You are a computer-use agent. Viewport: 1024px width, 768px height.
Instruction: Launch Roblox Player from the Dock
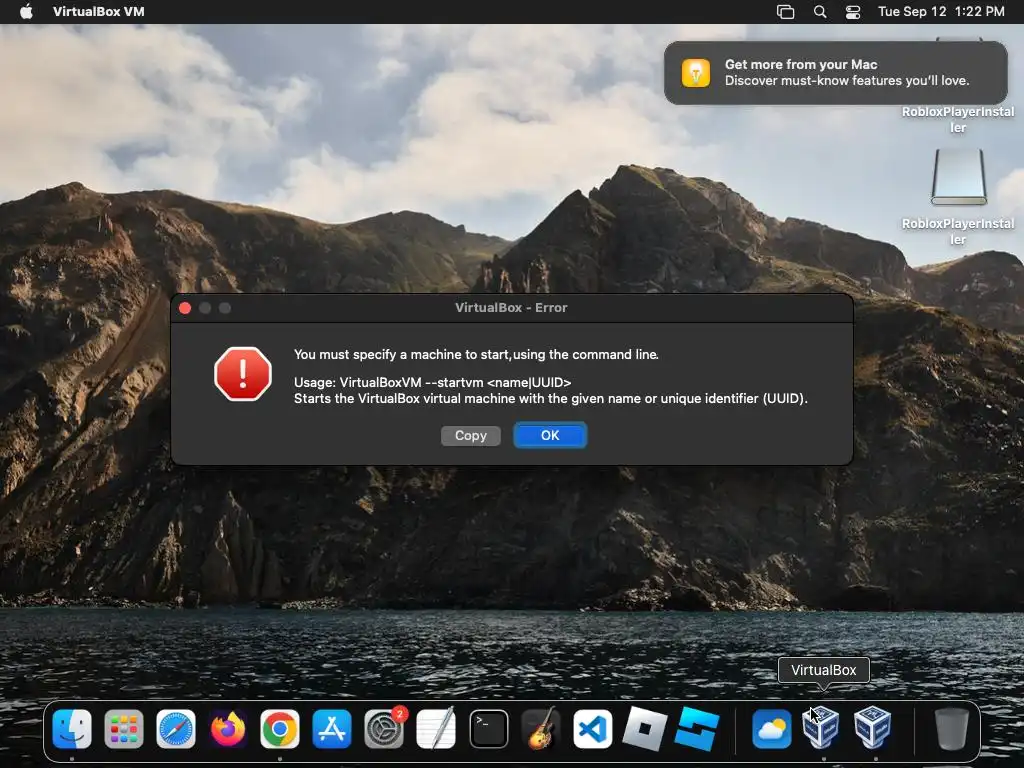[645, 729]
